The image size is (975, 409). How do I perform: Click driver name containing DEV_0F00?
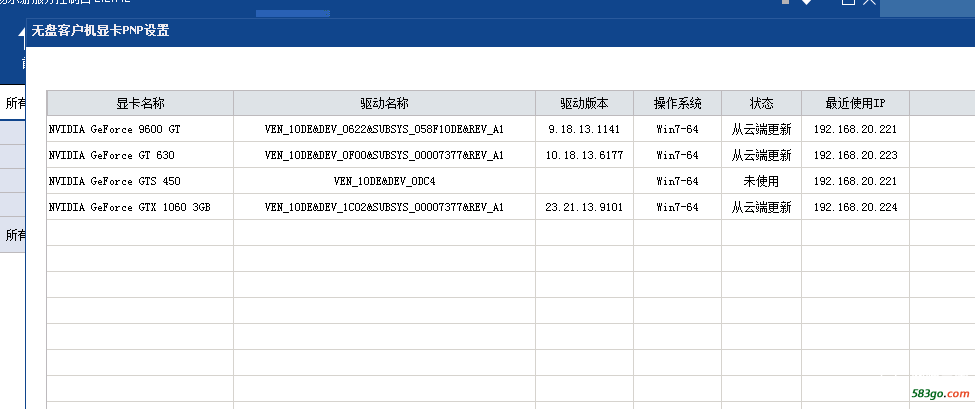[384, 155]
